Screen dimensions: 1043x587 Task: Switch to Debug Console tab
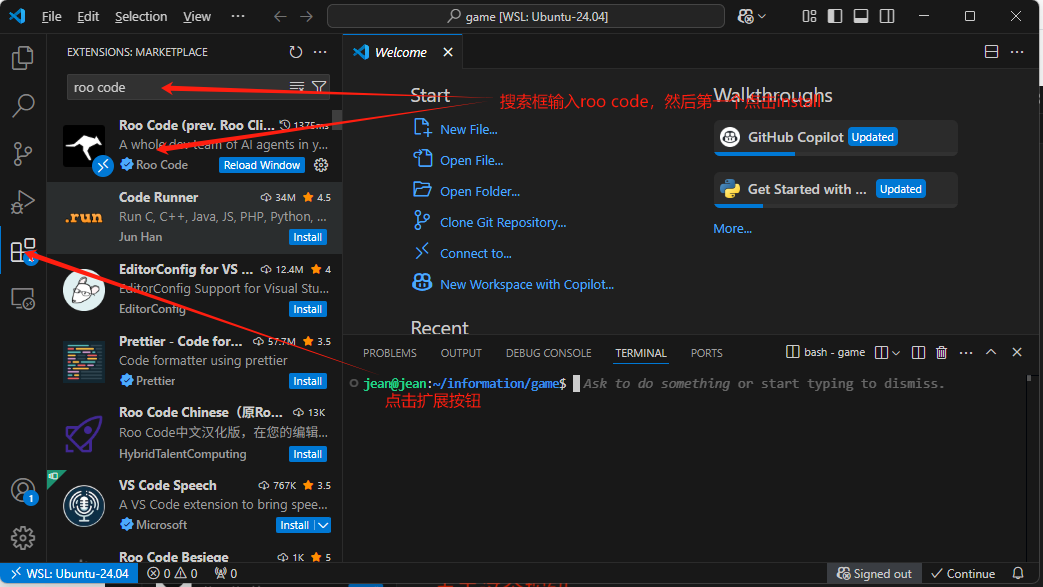[x=548, y=353]
